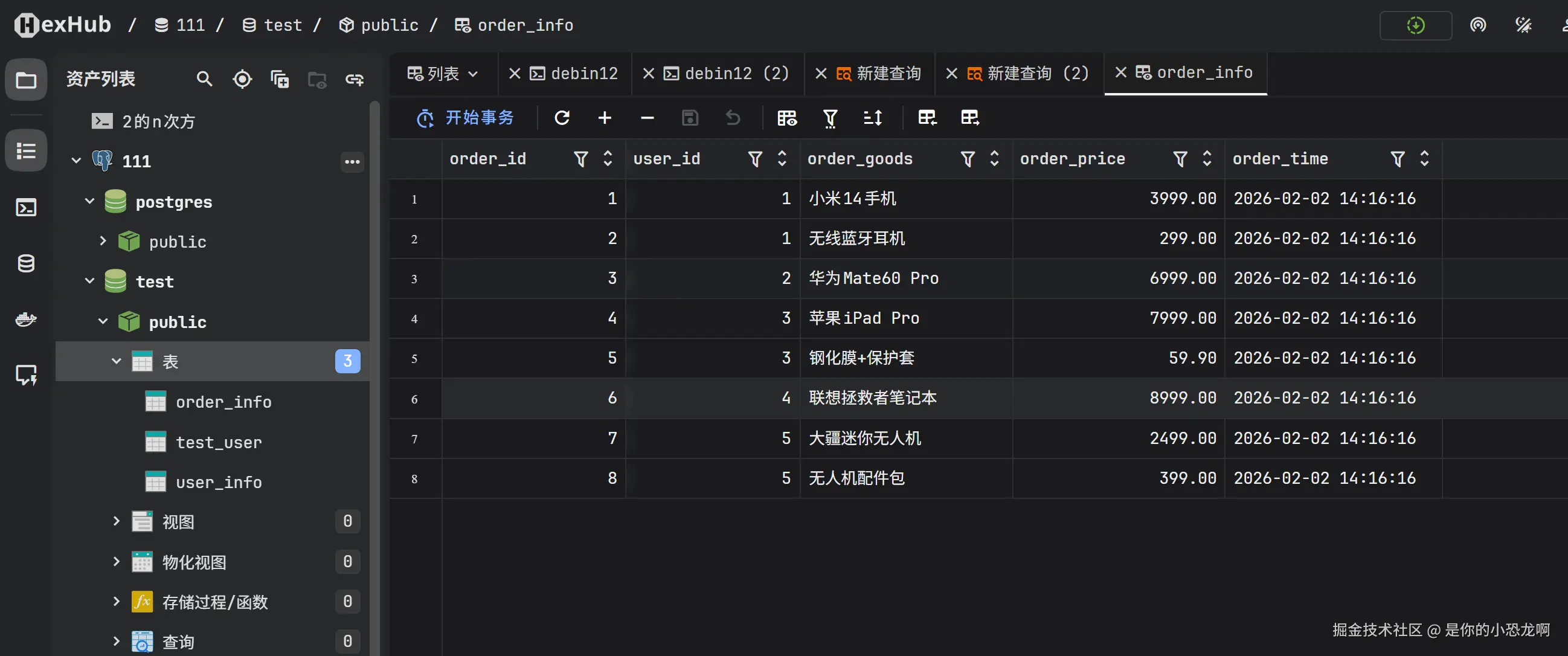Toggle sort arrows on order_id column

tap(608, 159)
